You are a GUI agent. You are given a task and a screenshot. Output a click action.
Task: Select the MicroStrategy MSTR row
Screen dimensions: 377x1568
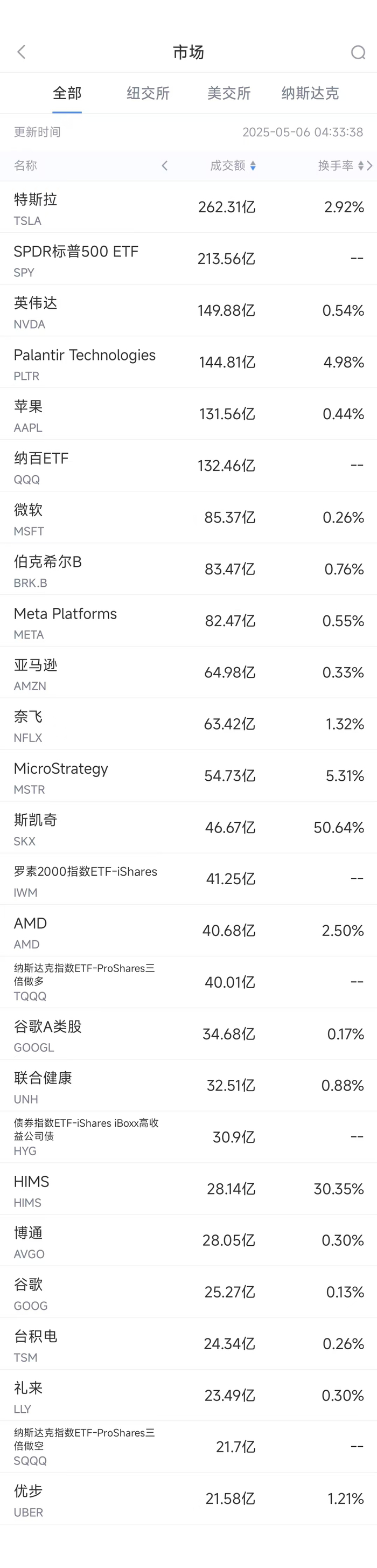[x=188, y=775]
